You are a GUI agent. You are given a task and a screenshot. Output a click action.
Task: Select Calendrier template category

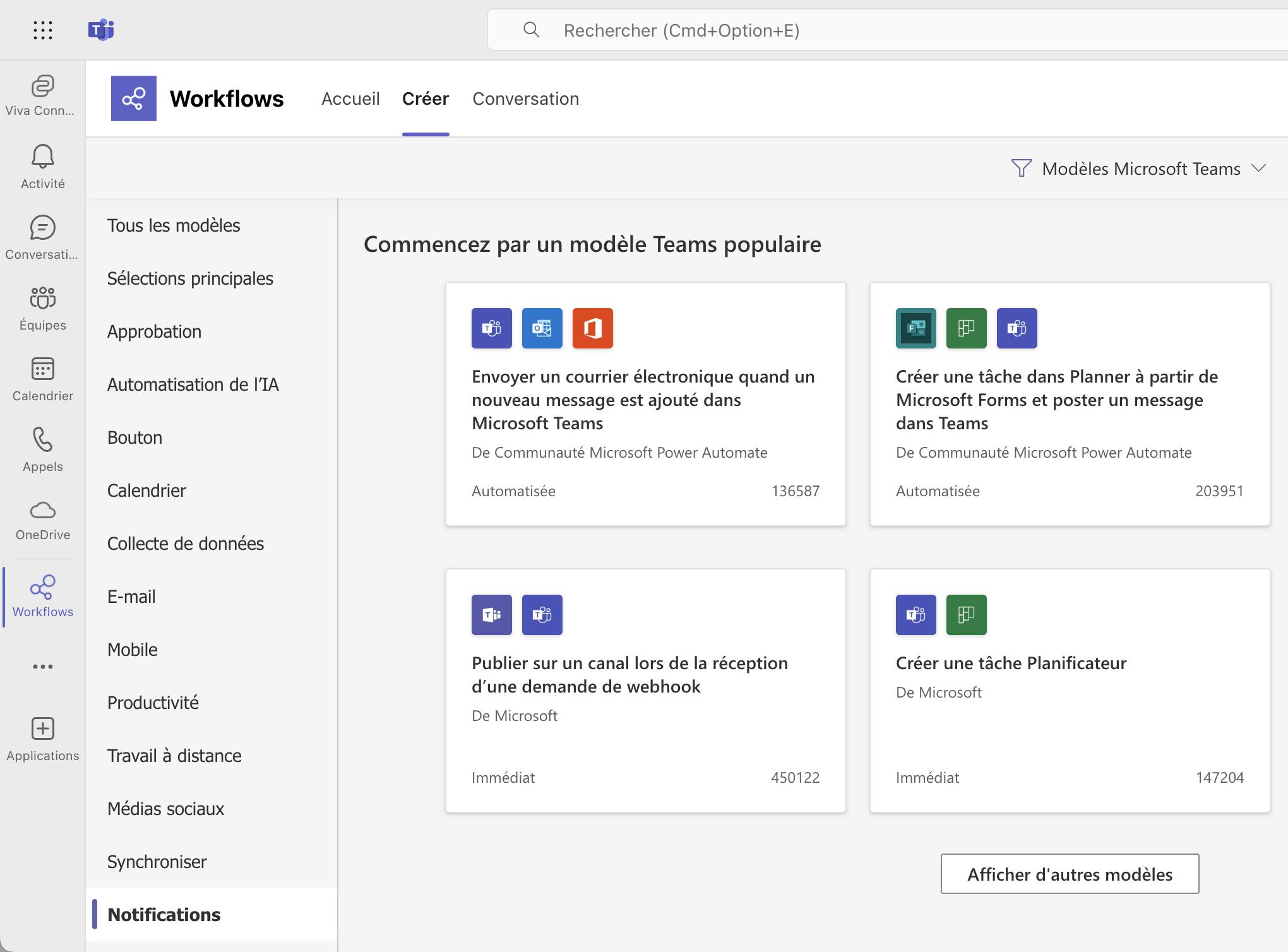coord(212,491)
